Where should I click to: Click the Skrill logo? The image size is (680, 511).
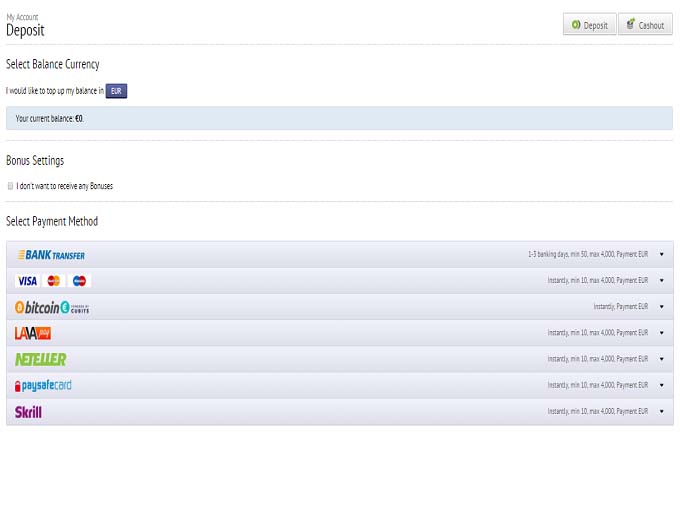click(28, 411)
